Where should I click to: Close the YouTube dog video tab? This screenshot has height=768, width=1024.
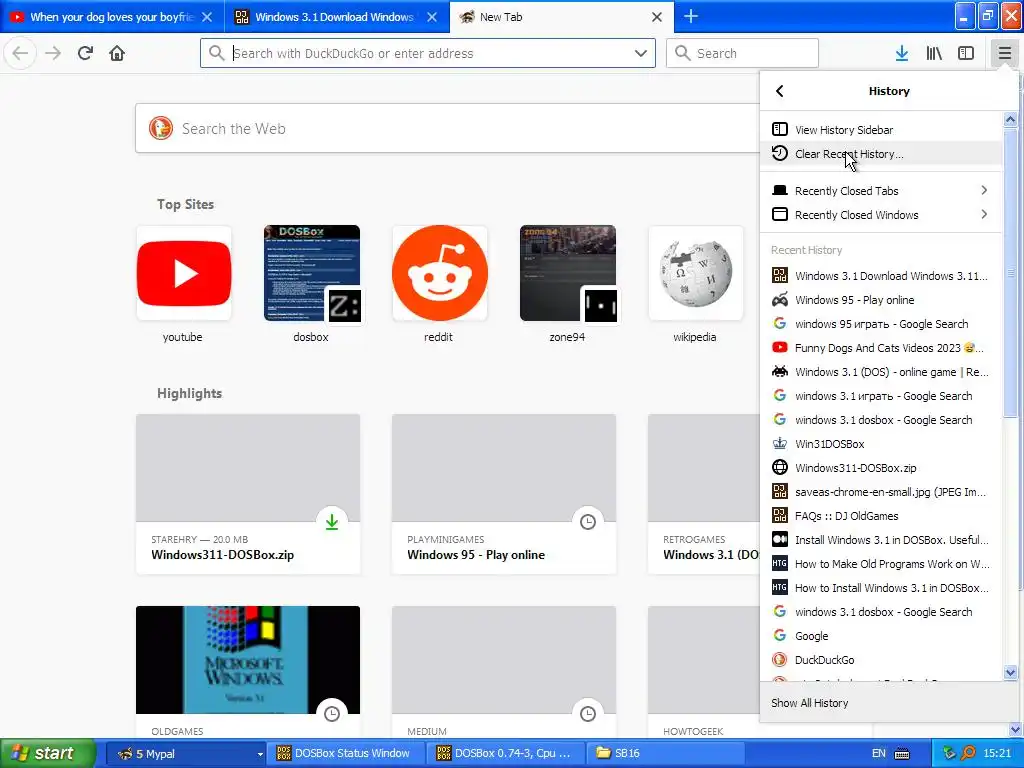click(207, 17)
